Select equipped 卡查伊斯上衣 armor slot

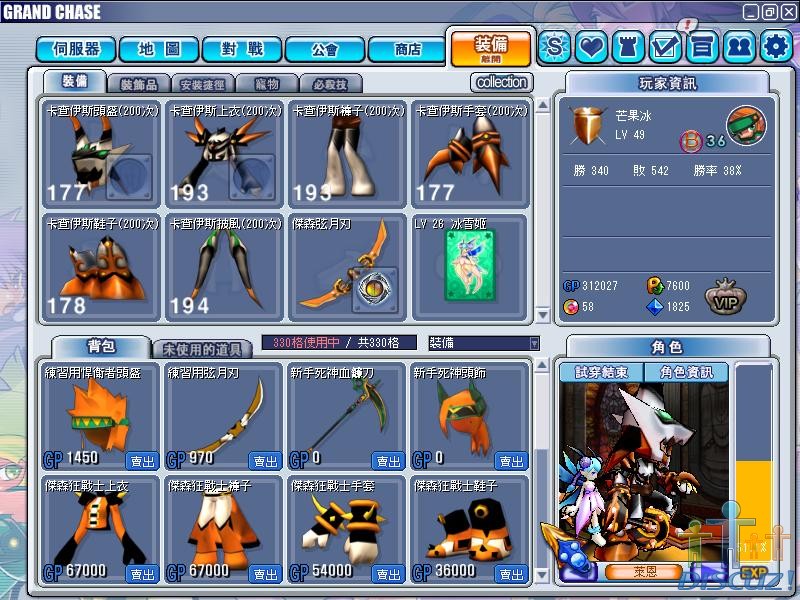[224, 154]
